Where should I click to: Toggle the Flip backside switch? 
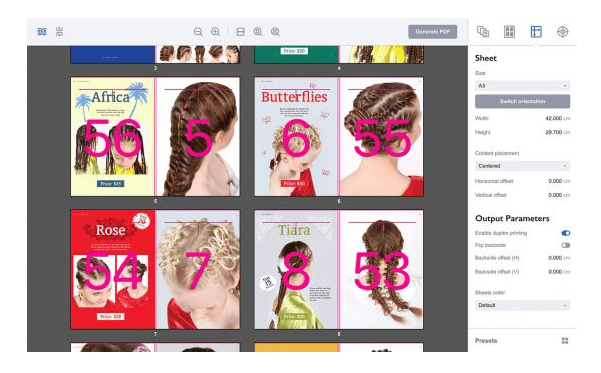pyautogui.click(x=565, y=245)
